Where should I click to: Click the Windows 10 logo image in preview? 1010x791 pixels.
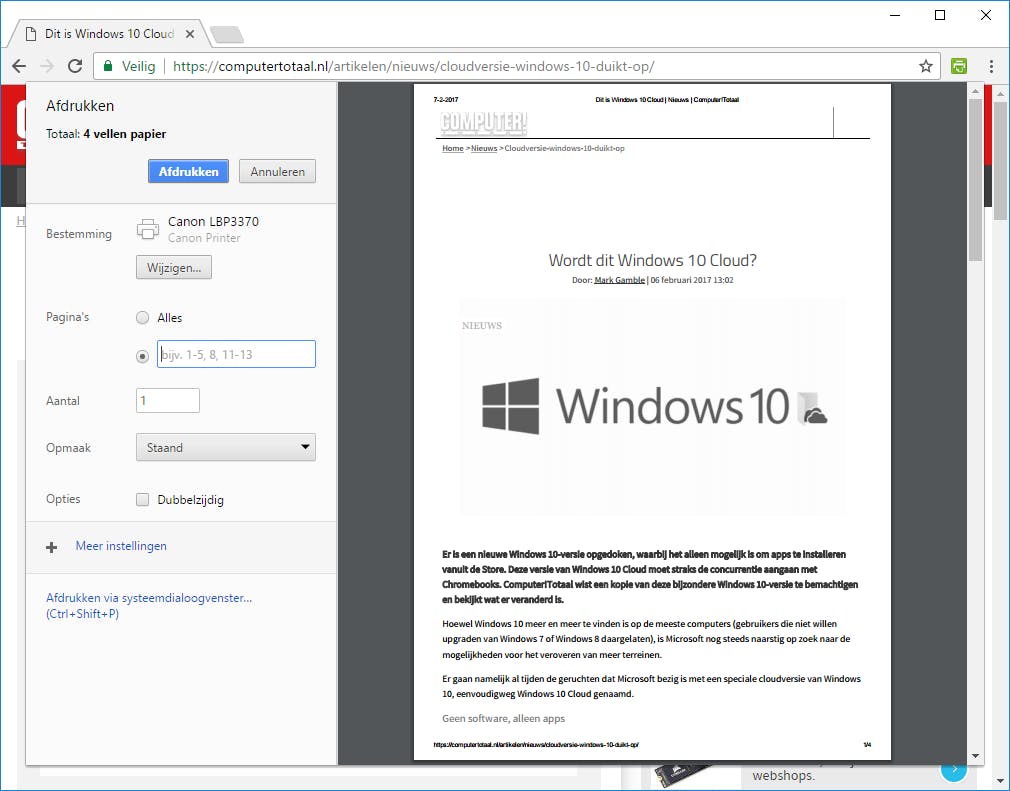[x=653, y=406]
